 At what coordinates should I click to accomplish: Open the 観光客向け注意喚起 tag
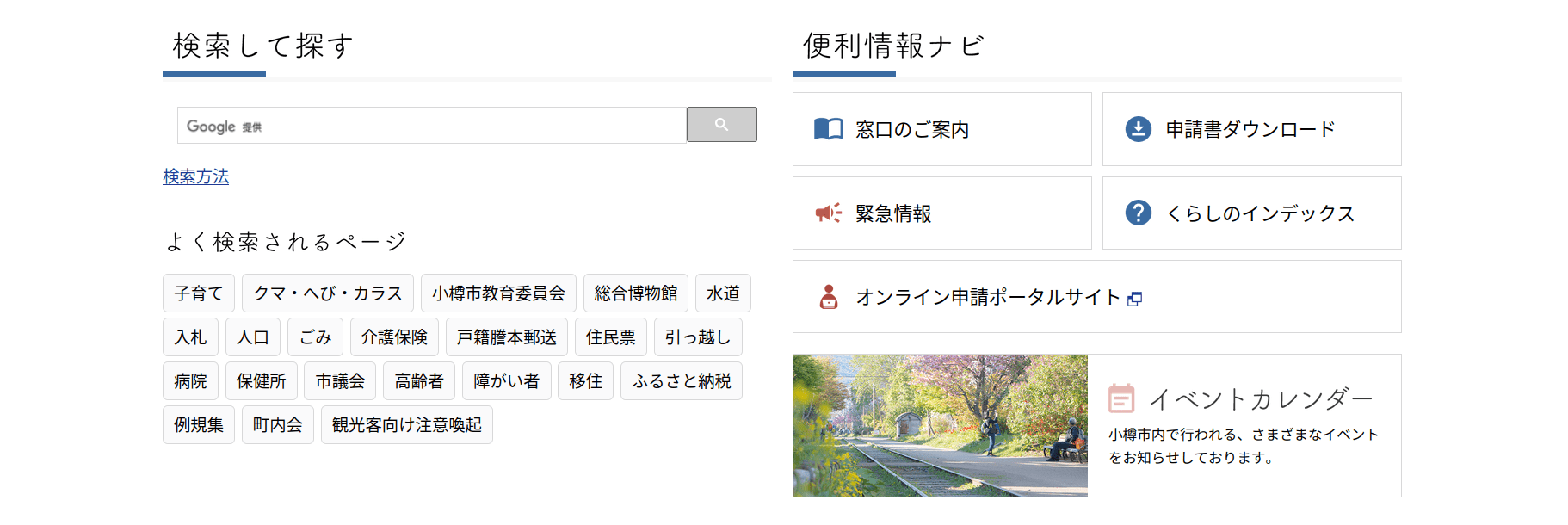tap(406, 425)
